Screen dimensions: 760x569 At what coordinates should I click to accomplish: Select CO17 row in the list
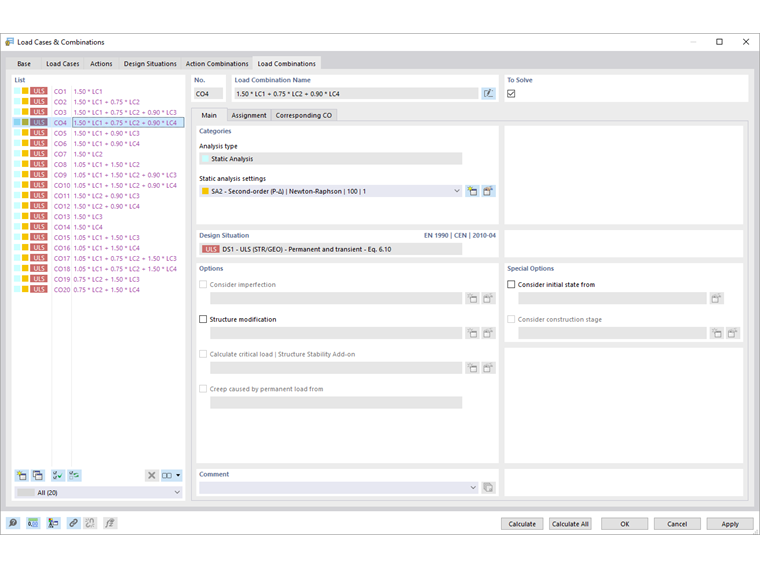click(98, 258)
